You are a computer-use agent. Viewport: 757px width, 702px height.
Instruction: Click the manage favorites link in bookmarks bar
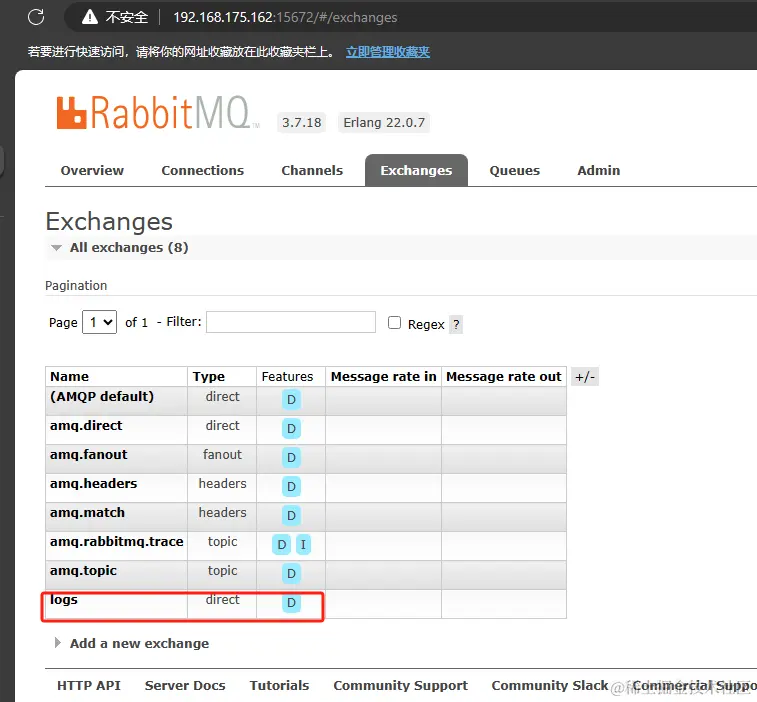[388, 52]
